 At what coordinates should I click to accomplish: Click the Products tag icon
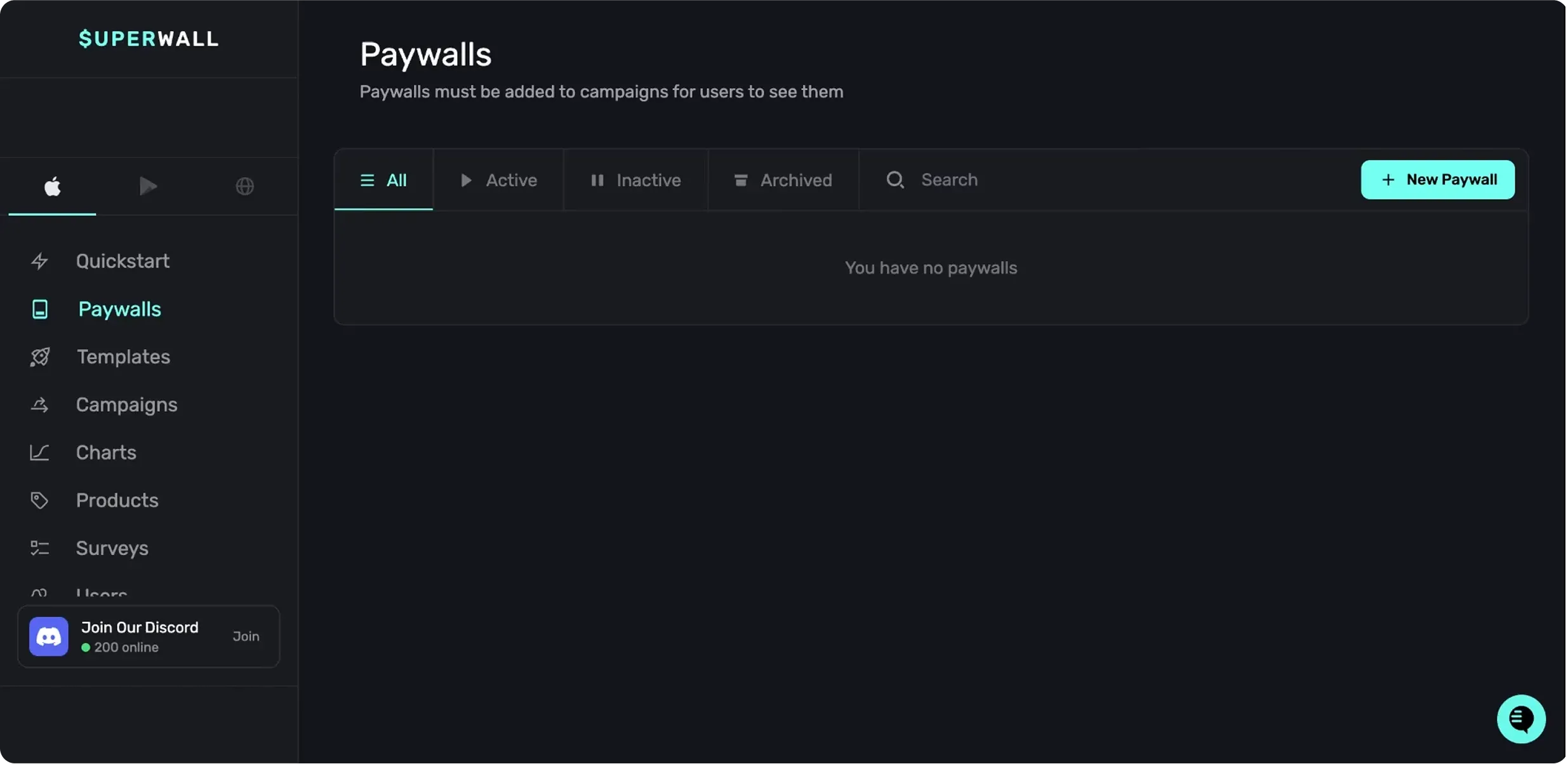[x=39, y=501]
